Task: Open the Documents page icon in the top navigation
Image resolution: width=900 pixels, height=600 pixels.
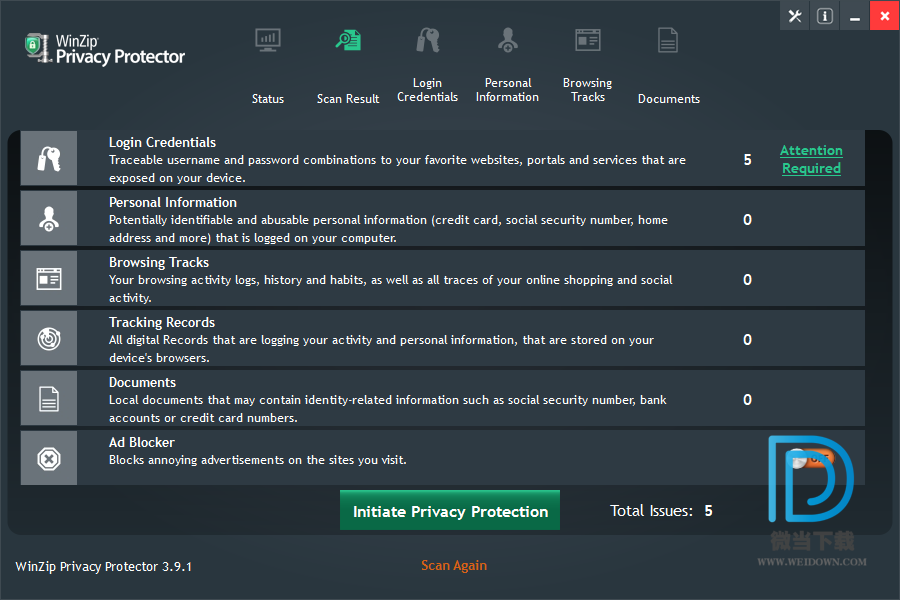Action: [x=668, y=40]
